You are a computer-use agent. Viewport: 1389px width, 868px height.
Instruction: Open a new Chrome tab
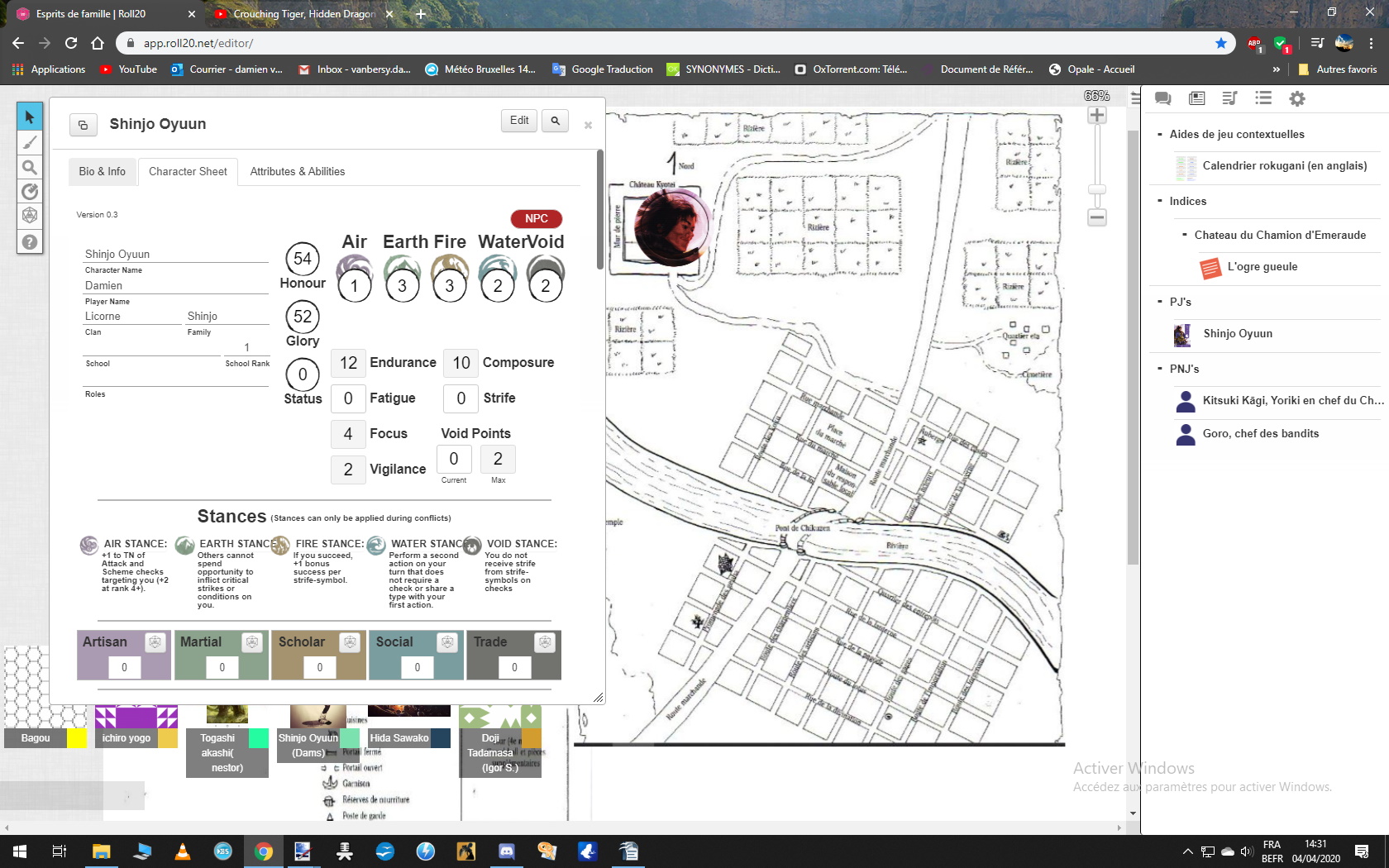[x=421, y=14]
